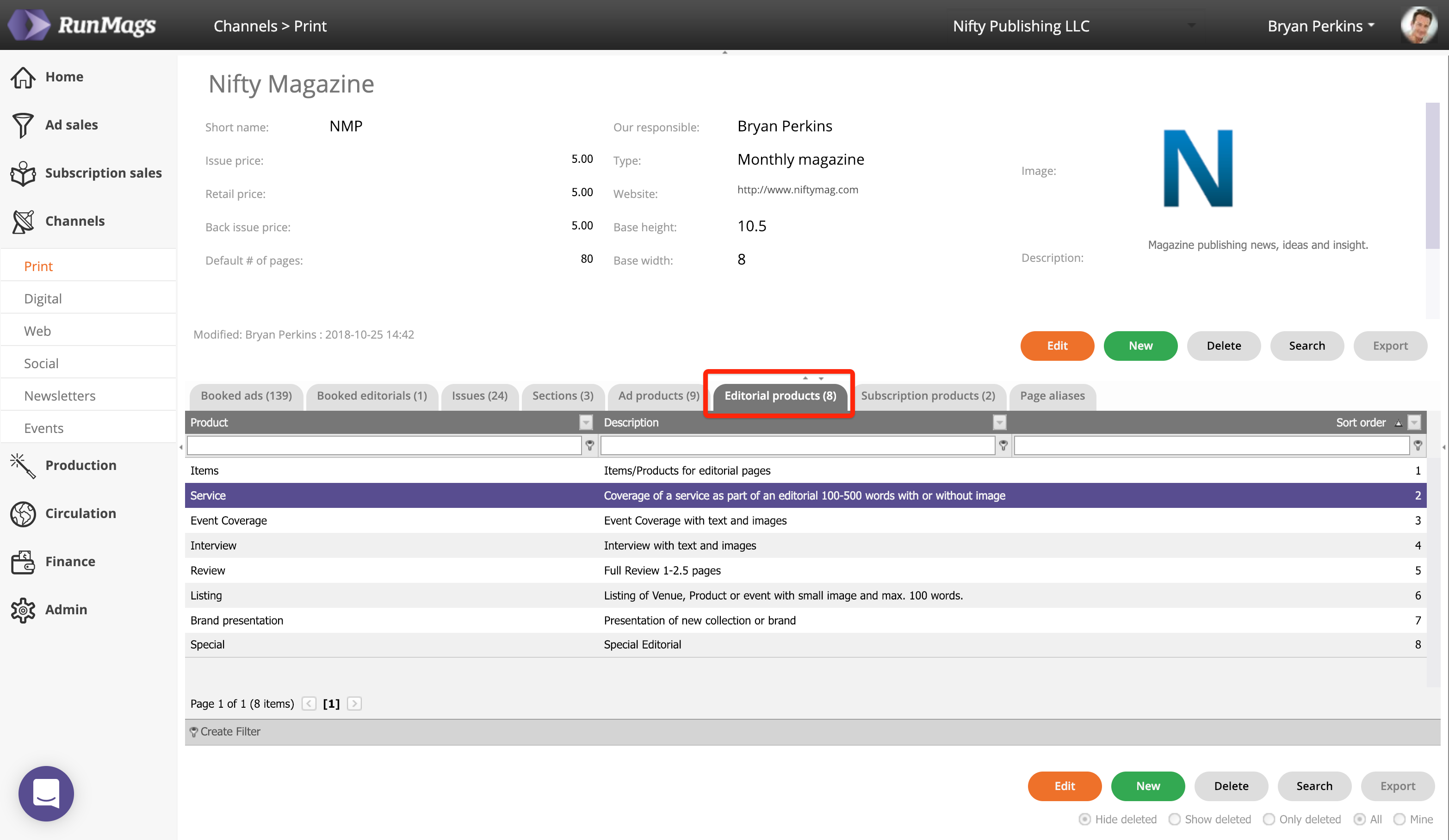
Task: Click page number [1] in pager
Action: point(331,704)
